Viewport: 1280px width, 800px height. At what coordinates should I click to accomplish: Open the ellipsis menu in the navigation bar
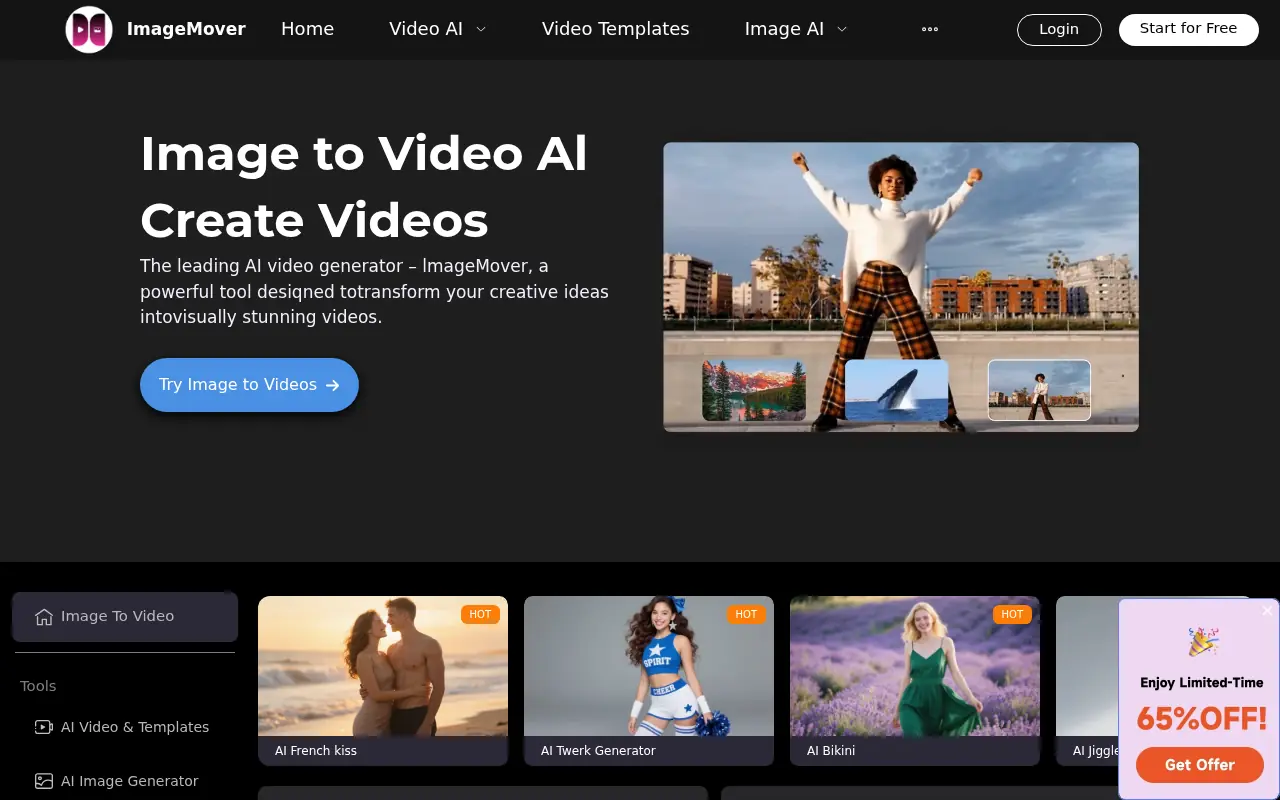pyautogui.click(x=929, y=29)
